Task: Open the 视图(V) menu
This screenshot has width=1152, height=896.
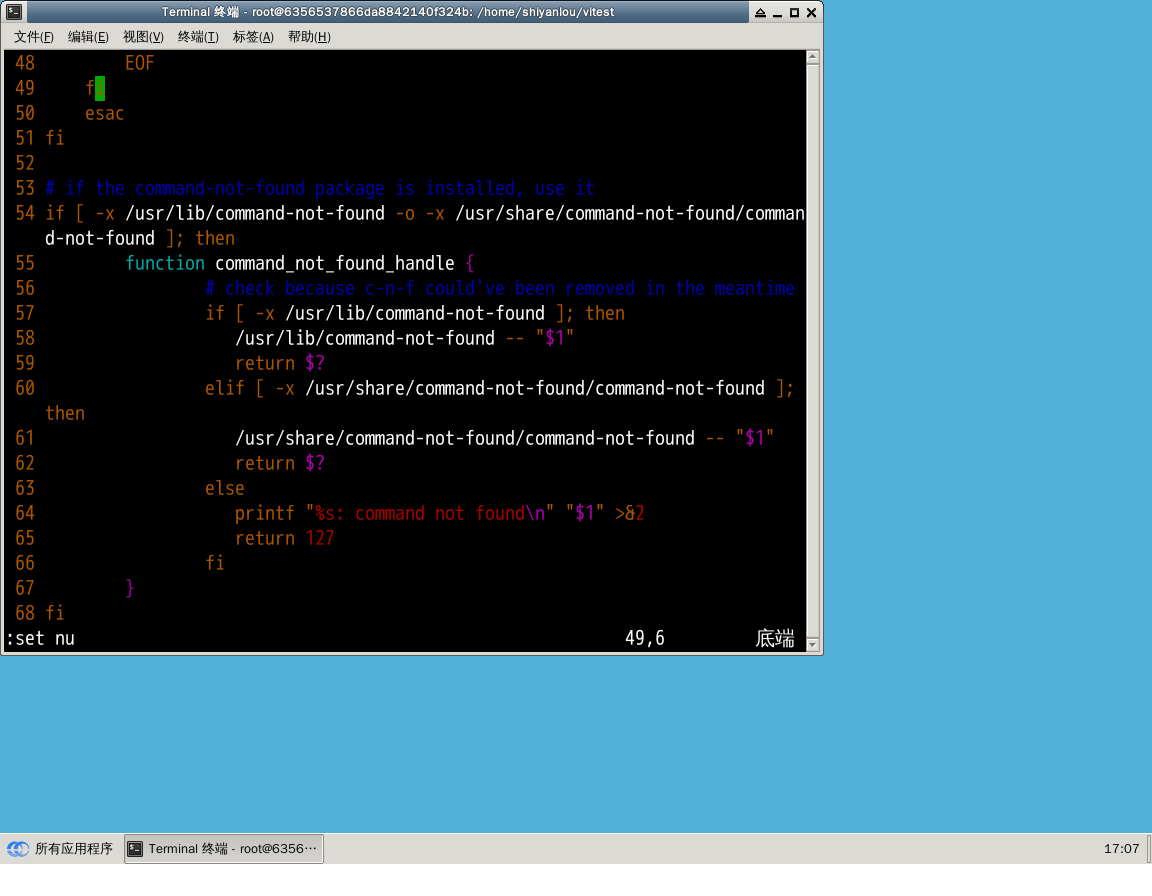Action: click(x=143, y=37)
